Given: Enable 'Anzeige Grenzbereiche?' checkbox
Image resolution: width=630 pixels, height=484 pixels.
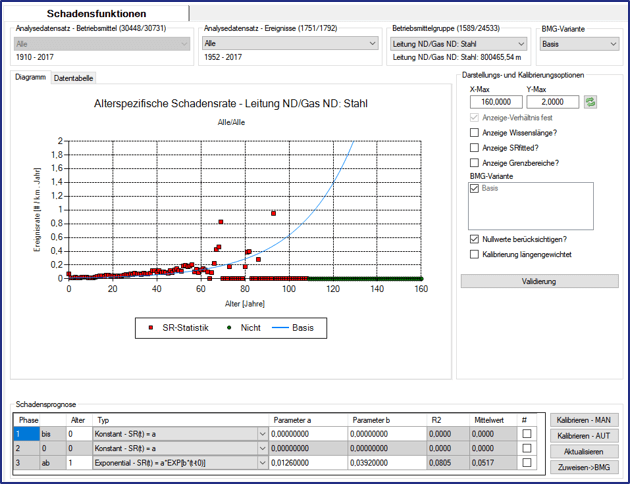Looking at the screenshot, I should pos(475,163).
